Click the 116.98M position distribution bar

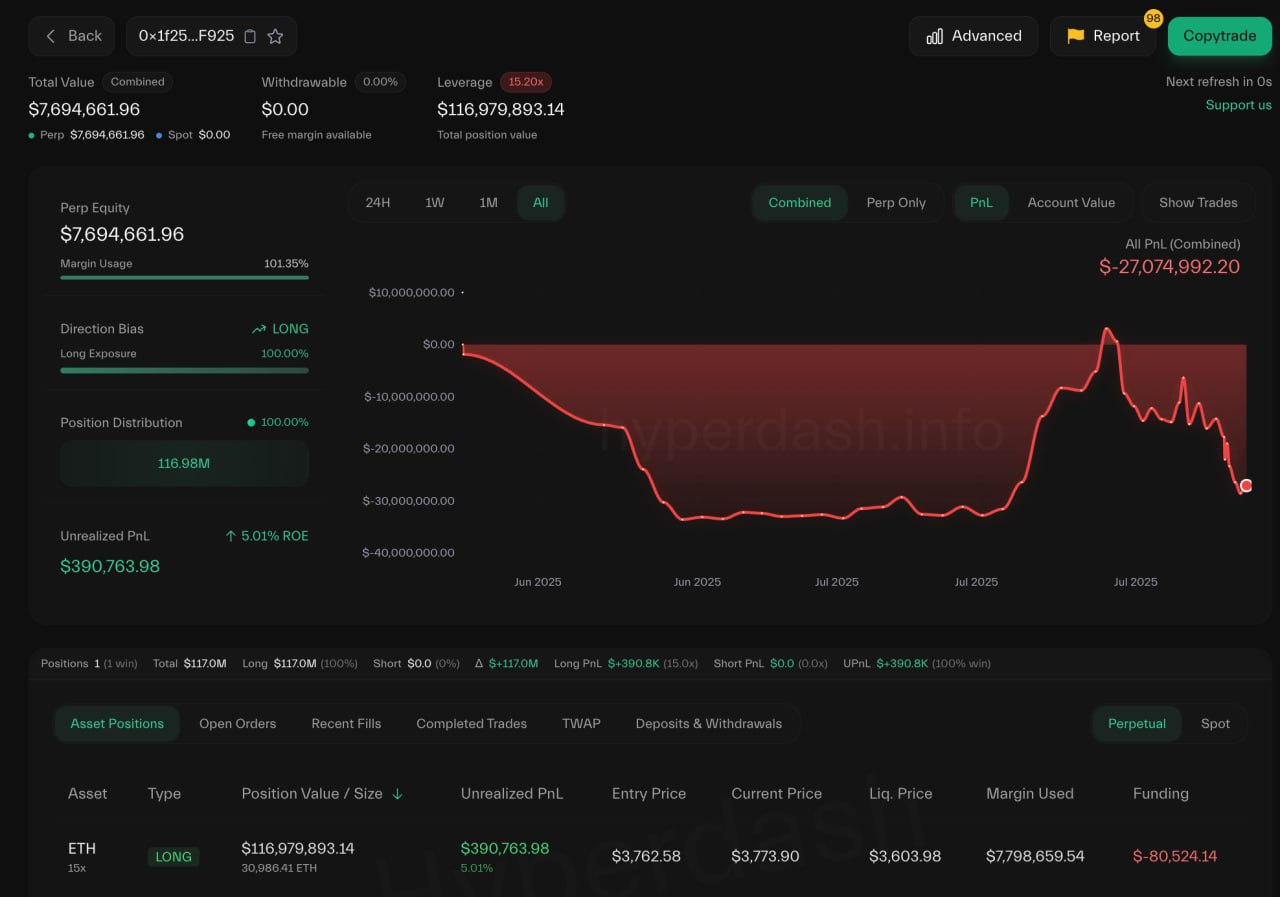(x=184, y=463)
